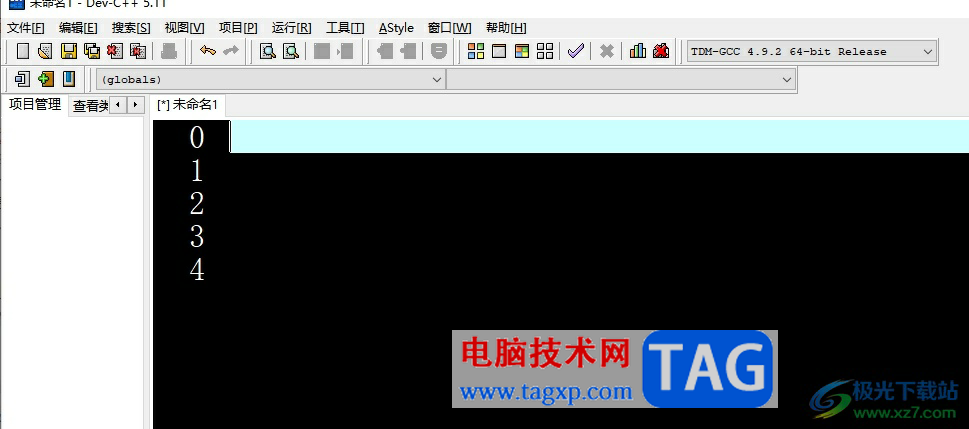This screenshot has height=429, width=969.
Task: Delete profiling information icon
Action: pos(661,51)
